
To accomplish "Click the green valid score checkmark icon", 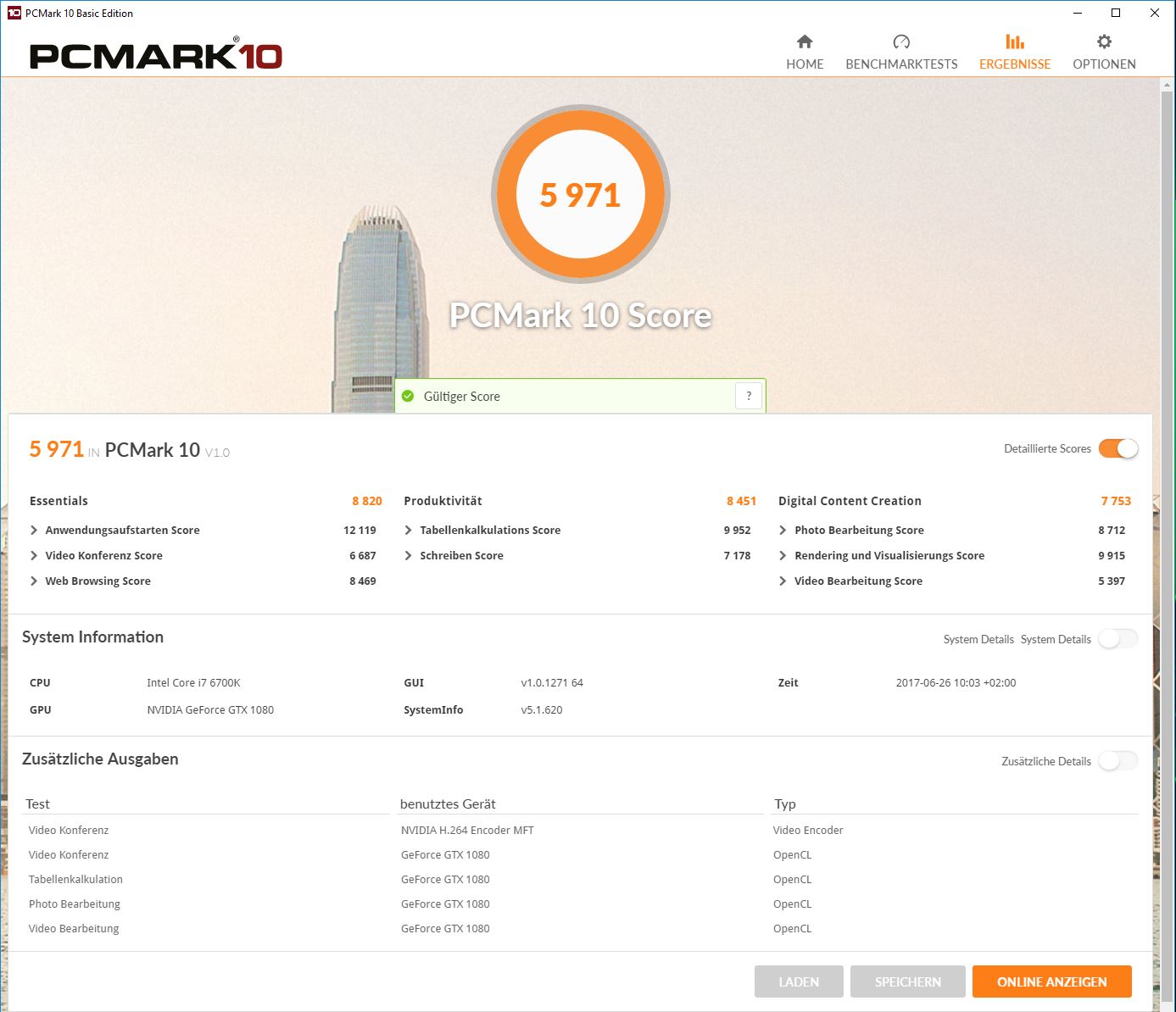I will click(408, 396).
